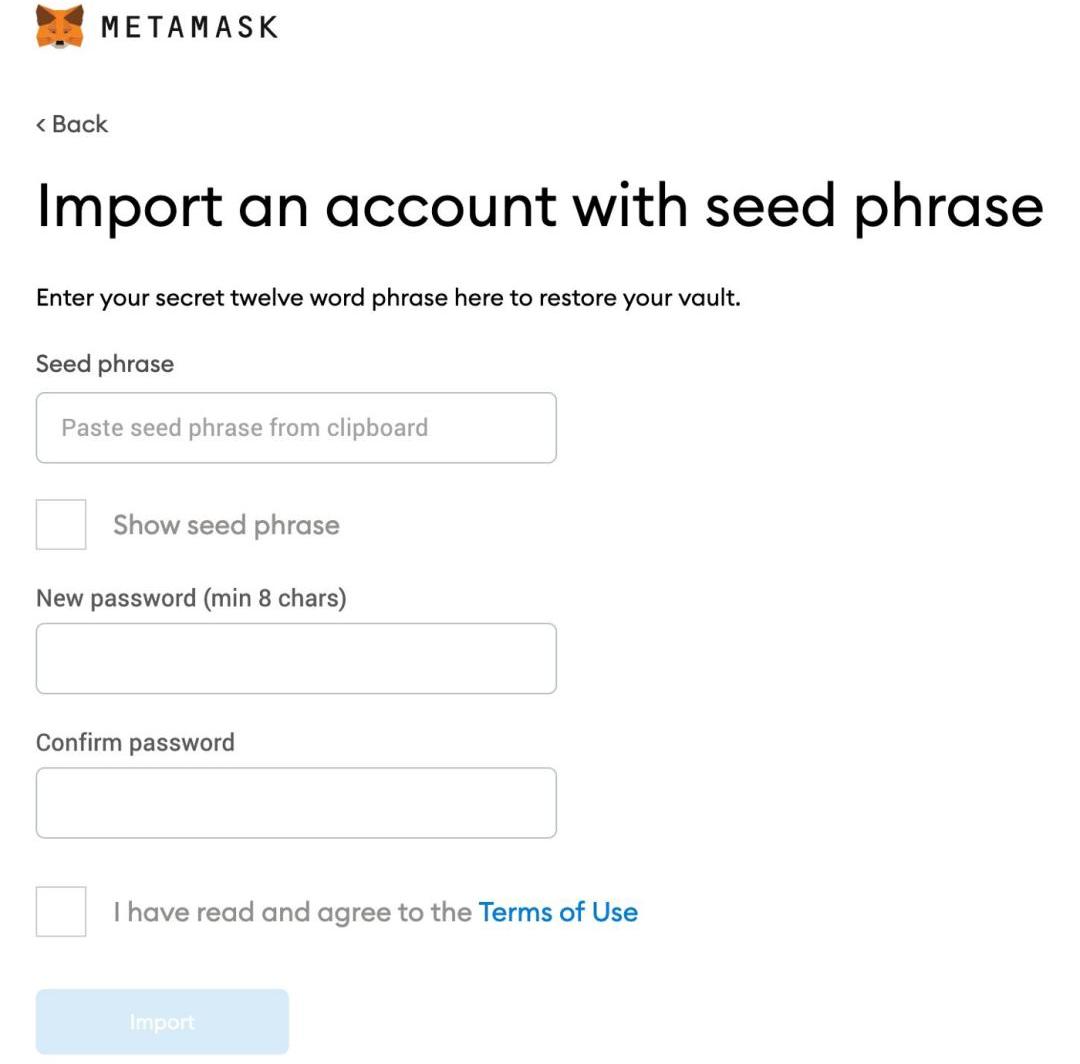Focus the Confirm password input field
This screenshot has width=1080, height=1064.
(x=296, y=803)
